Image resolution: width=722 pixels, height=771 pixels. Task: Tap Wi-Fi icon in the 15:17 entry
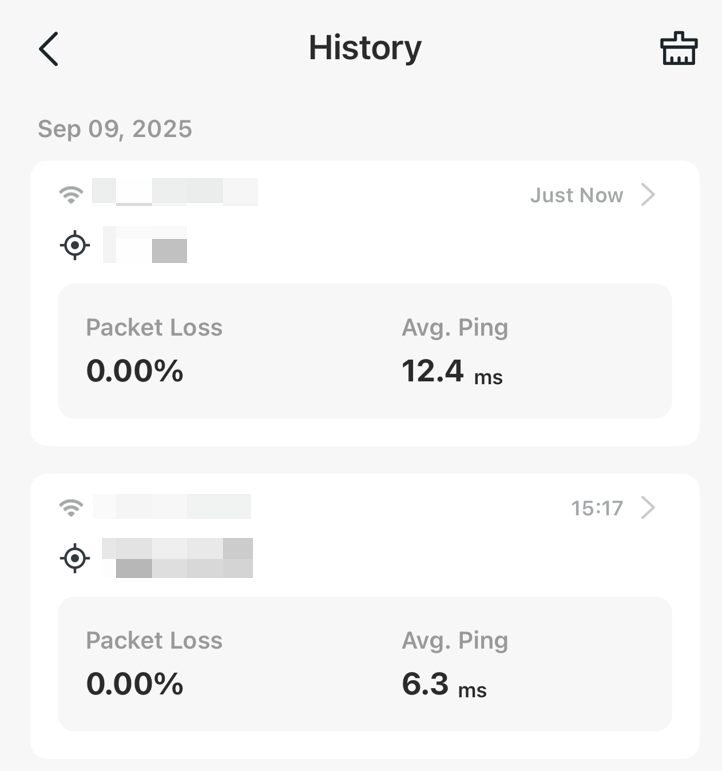point(71,508)
